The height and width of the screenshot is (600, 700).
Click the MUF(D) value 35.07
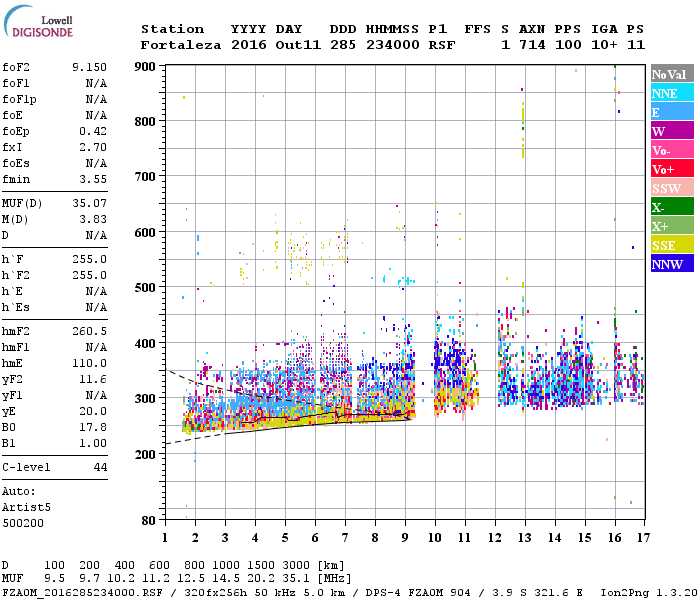tap(89, 203)
